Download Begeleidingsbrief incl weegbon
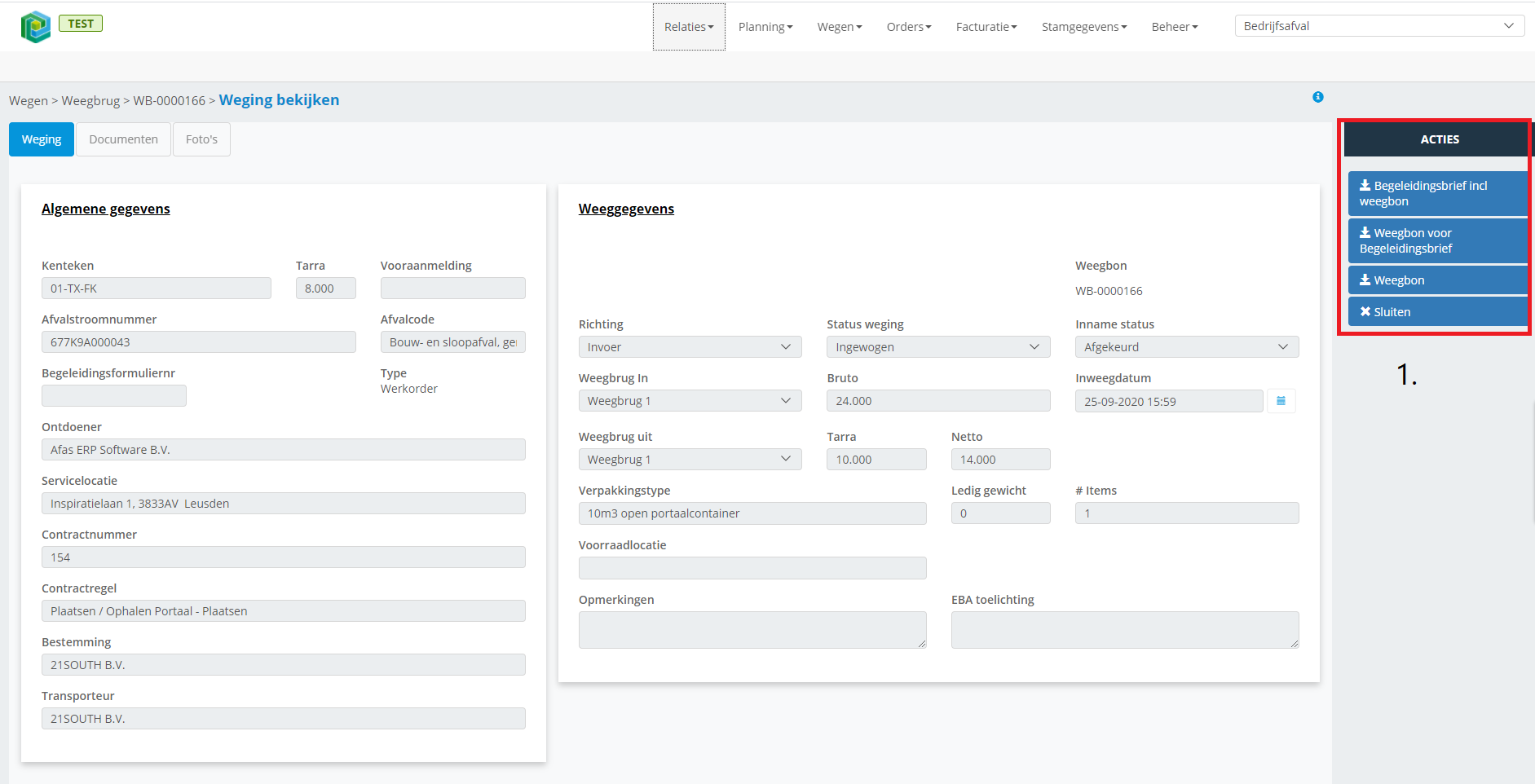1535x784 pixels. pos(1438,193)
